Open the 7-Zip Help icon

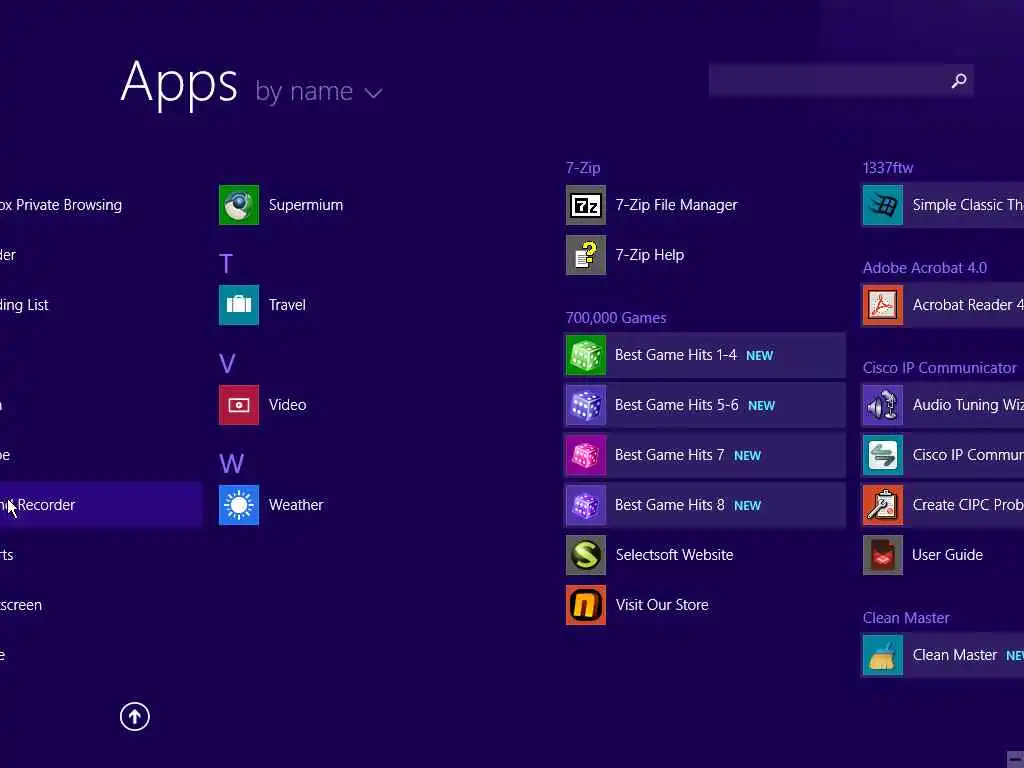586,255
